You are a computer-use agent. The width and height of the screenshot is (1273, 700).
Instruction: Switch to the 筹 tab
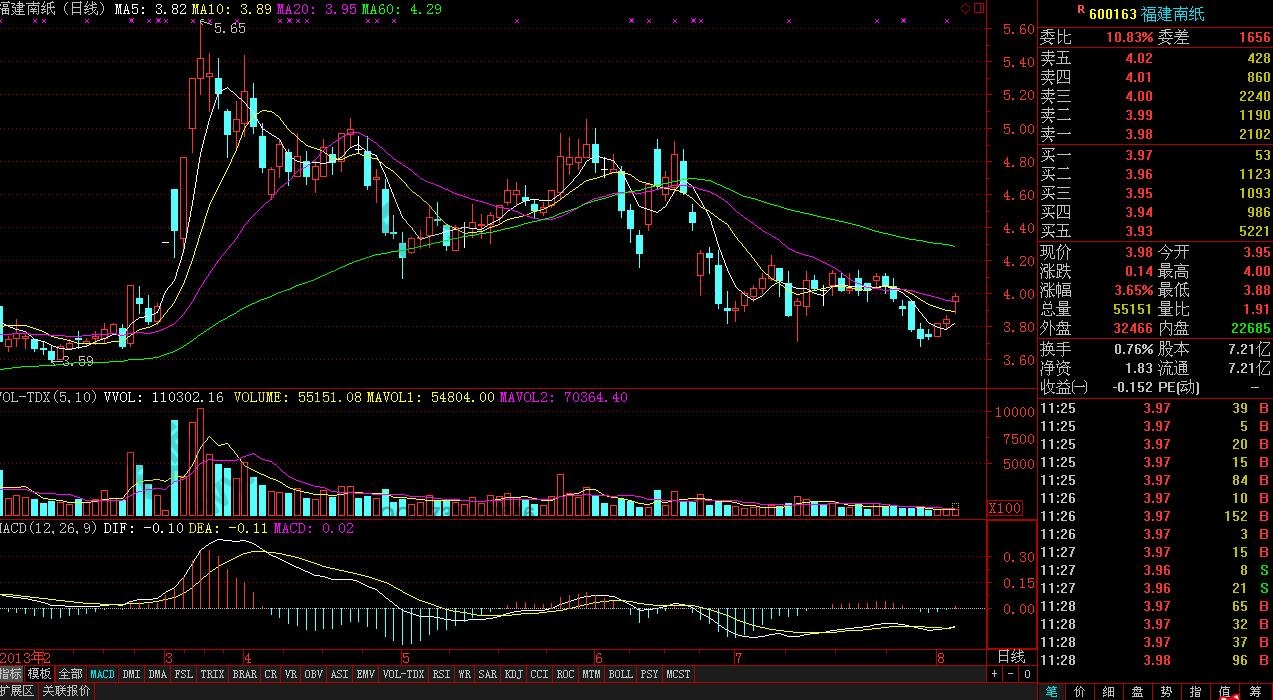pyautogui.click(x=1255, y=691)
